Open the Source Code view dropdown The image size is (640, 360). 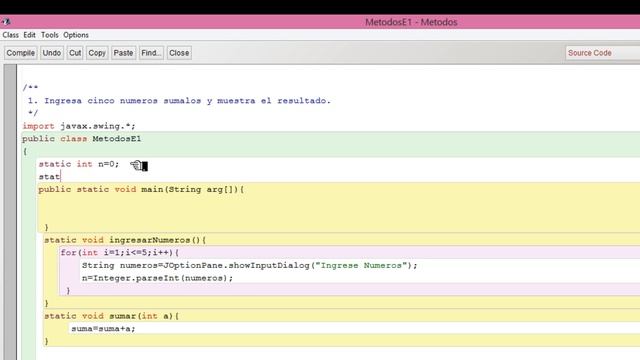coord(602,53)
